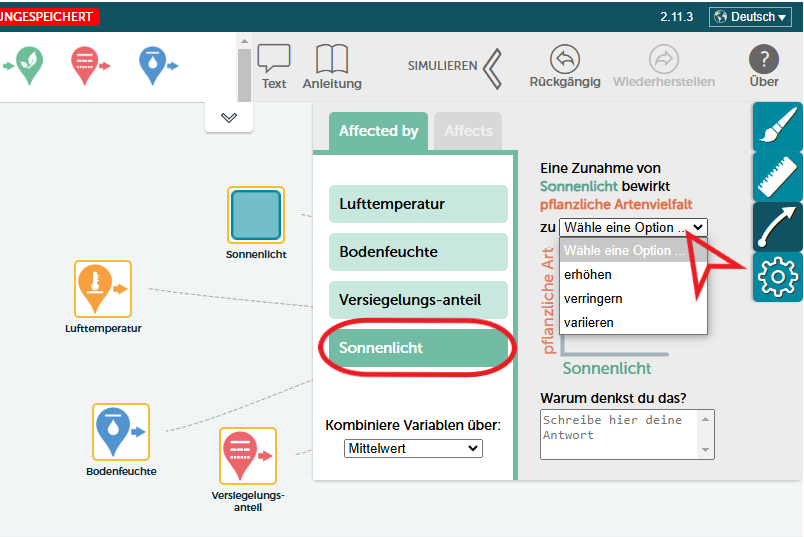Select the Bodenfeuchte node on canvas
Screen dimensions: 804x537
[121, 431]
